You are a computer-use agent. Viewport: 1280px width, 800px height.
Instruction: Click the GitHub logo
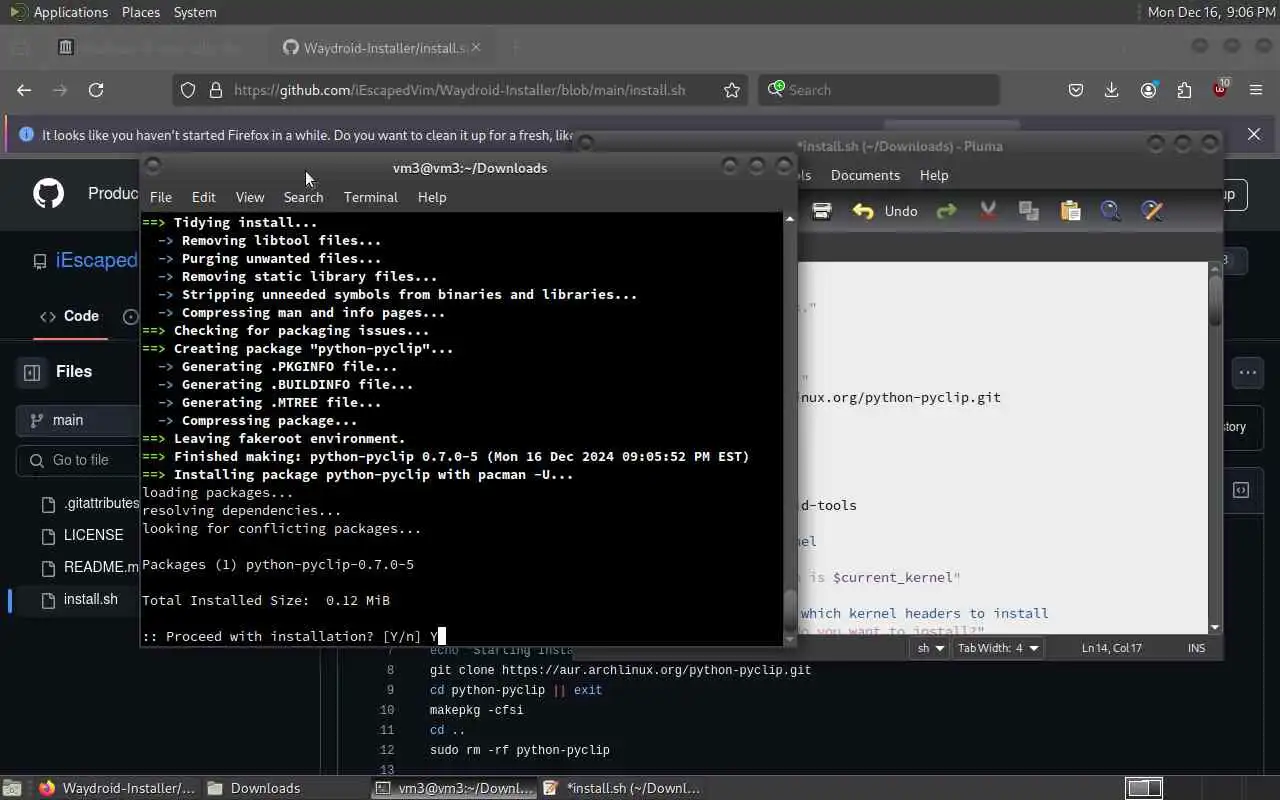click(48, 193)
